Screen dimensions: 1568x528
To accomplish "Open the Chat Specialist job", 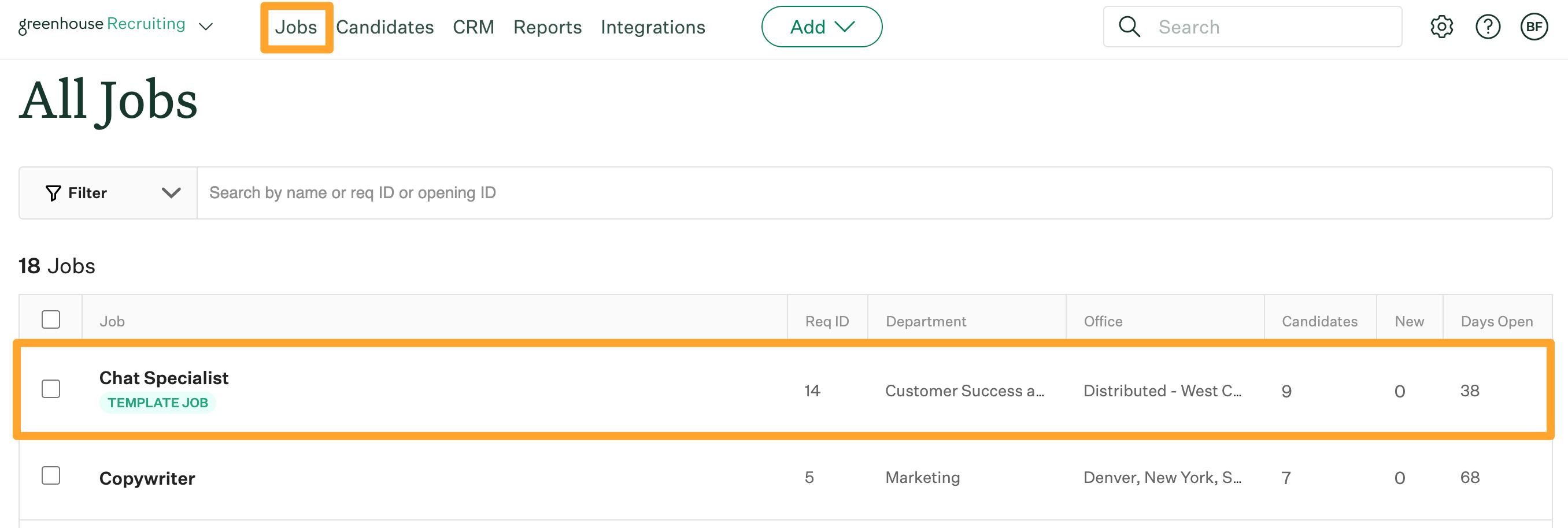I will click(x=164, y=377).
